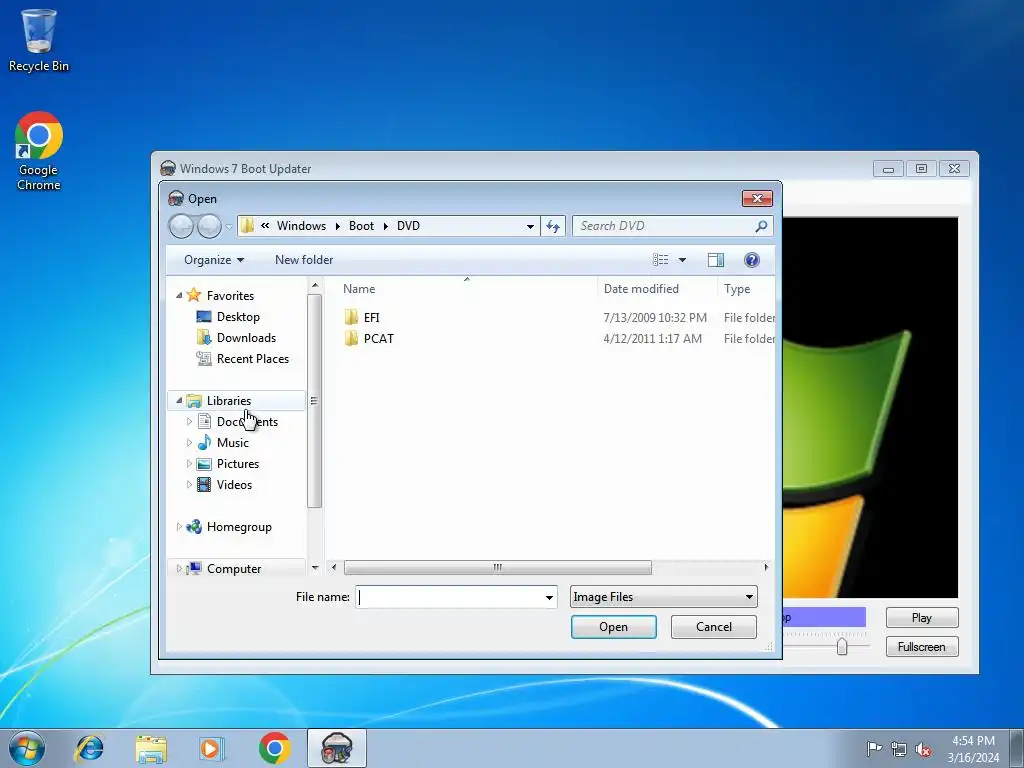Click the Forward navigation arrow in Open dialog
The width and height of the screenshot is (1024, 768).
[209, 227]
